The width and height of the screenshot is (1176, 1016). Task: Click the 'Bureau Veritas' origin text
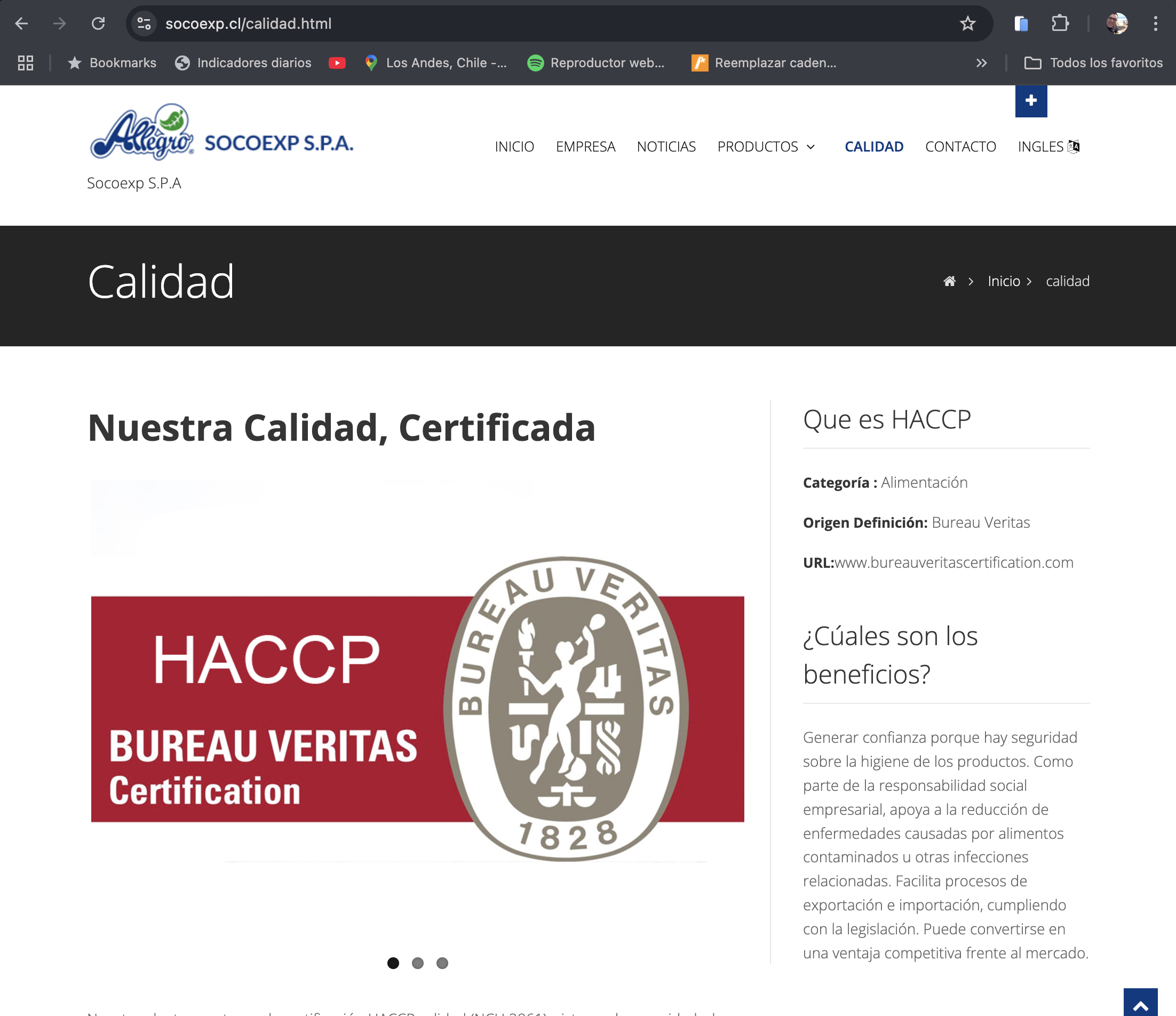pos(981,522)
